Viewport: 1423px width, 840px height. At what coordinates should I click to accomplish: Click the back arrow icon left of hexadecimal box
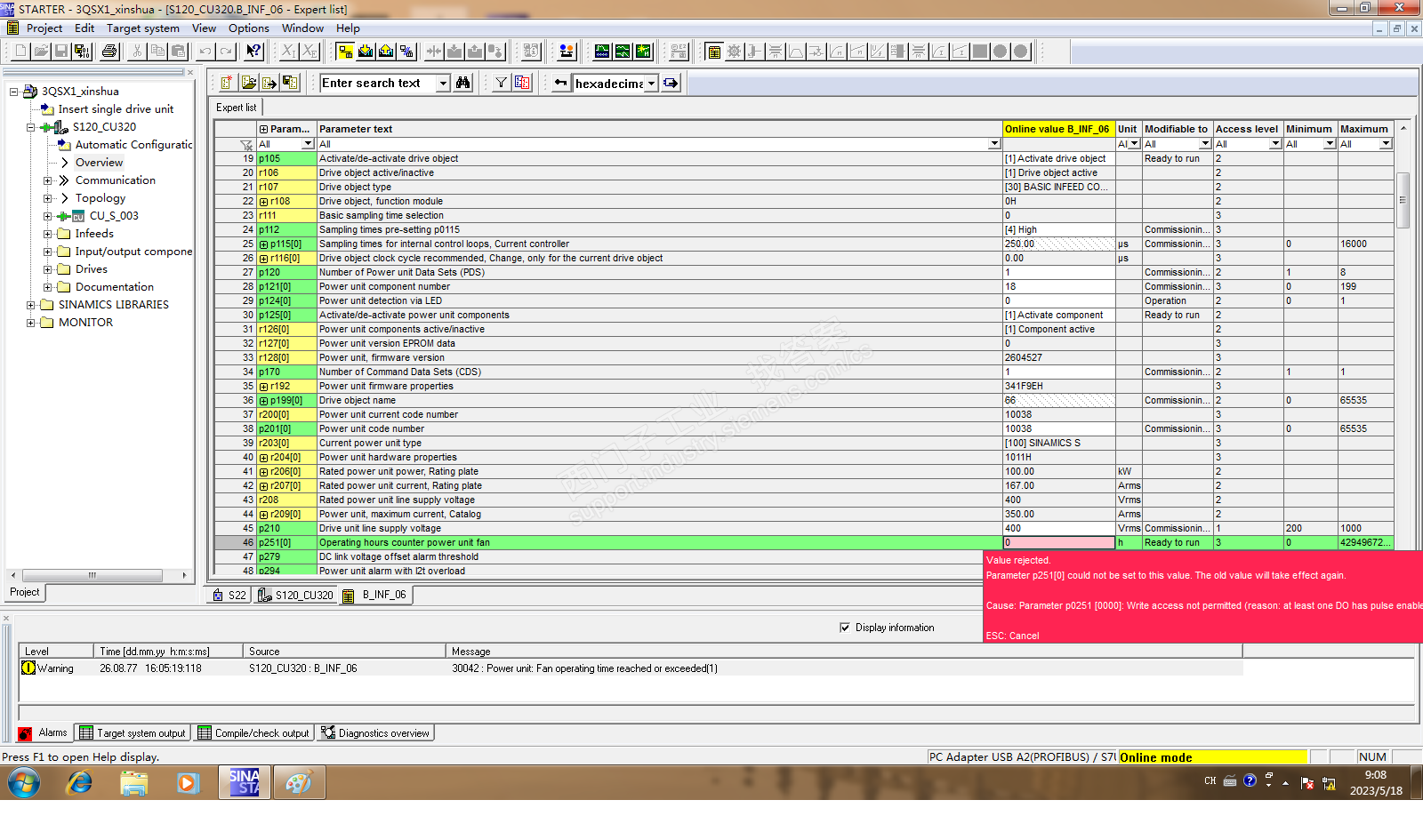tap(560, 83)
